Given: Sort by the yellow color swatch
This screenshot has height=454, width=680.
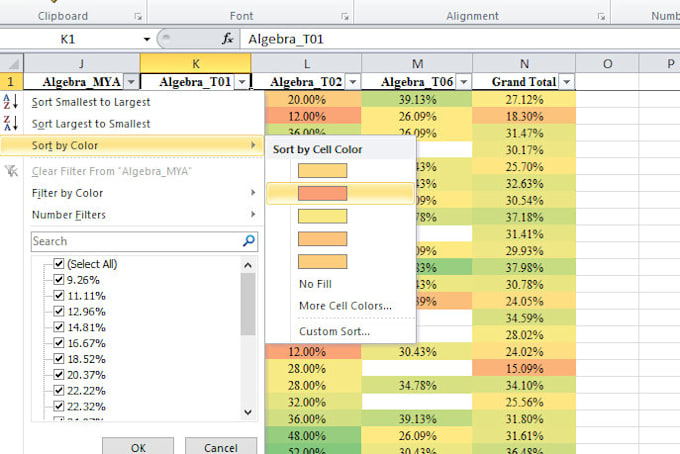Looking at the screenshot, I should [322, 216].
